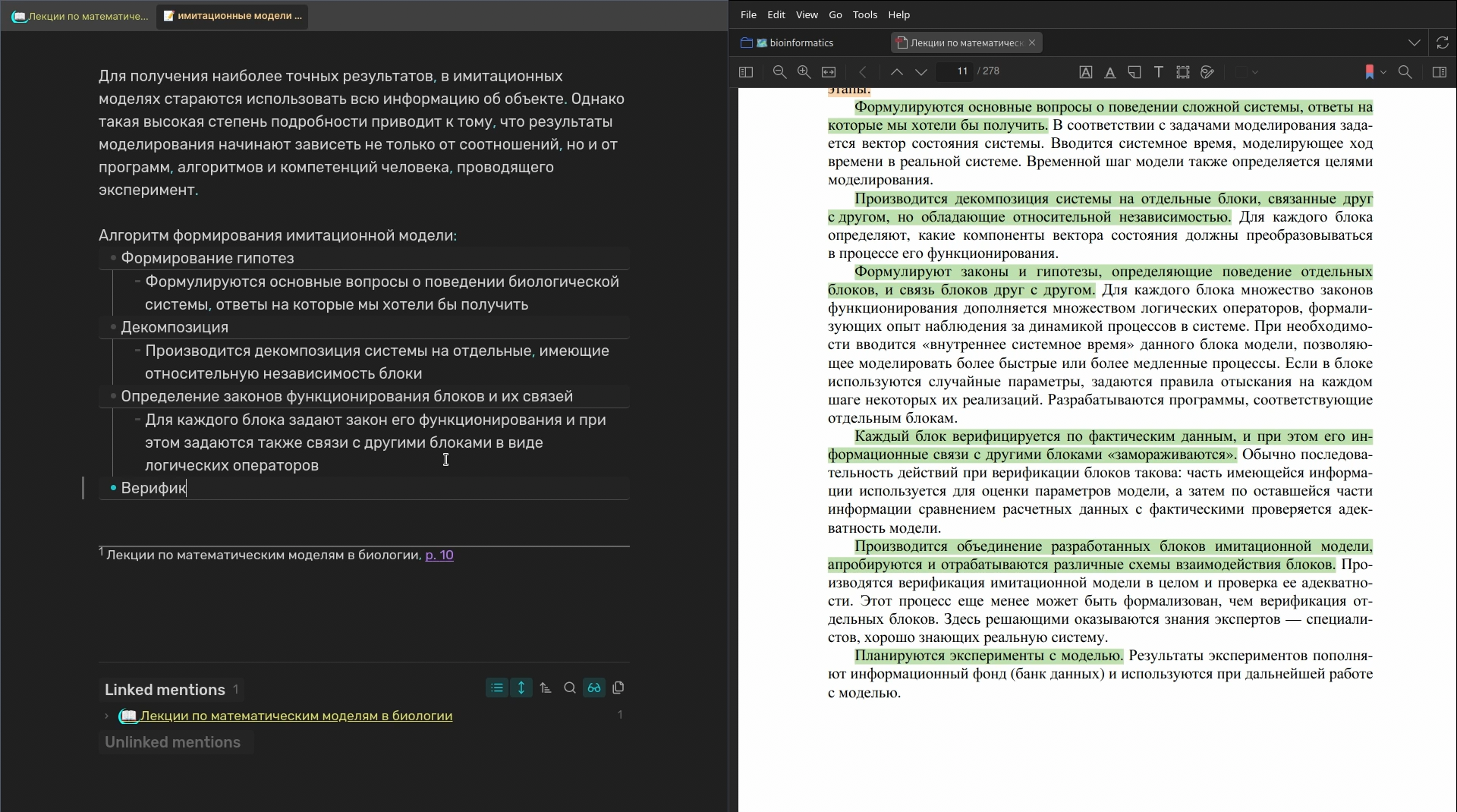Click the highlight 'Производится декомпозиция системы'
Screen dimensions: 1457x812
1100,208
